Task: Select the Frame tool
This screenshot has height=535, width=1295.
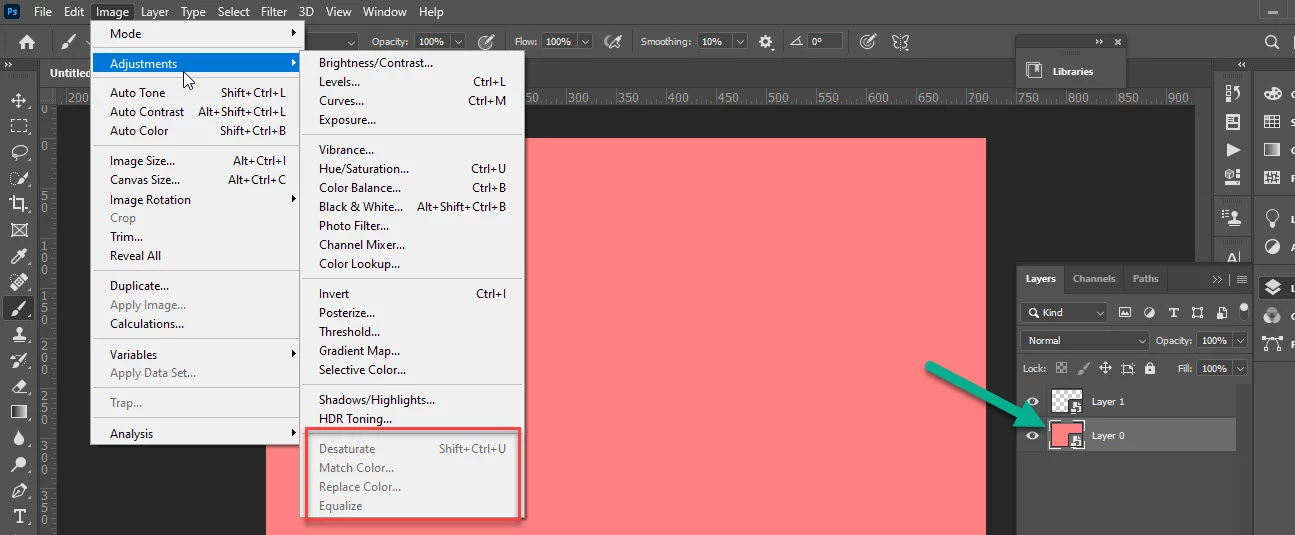Action: click(x=19, y=230)
